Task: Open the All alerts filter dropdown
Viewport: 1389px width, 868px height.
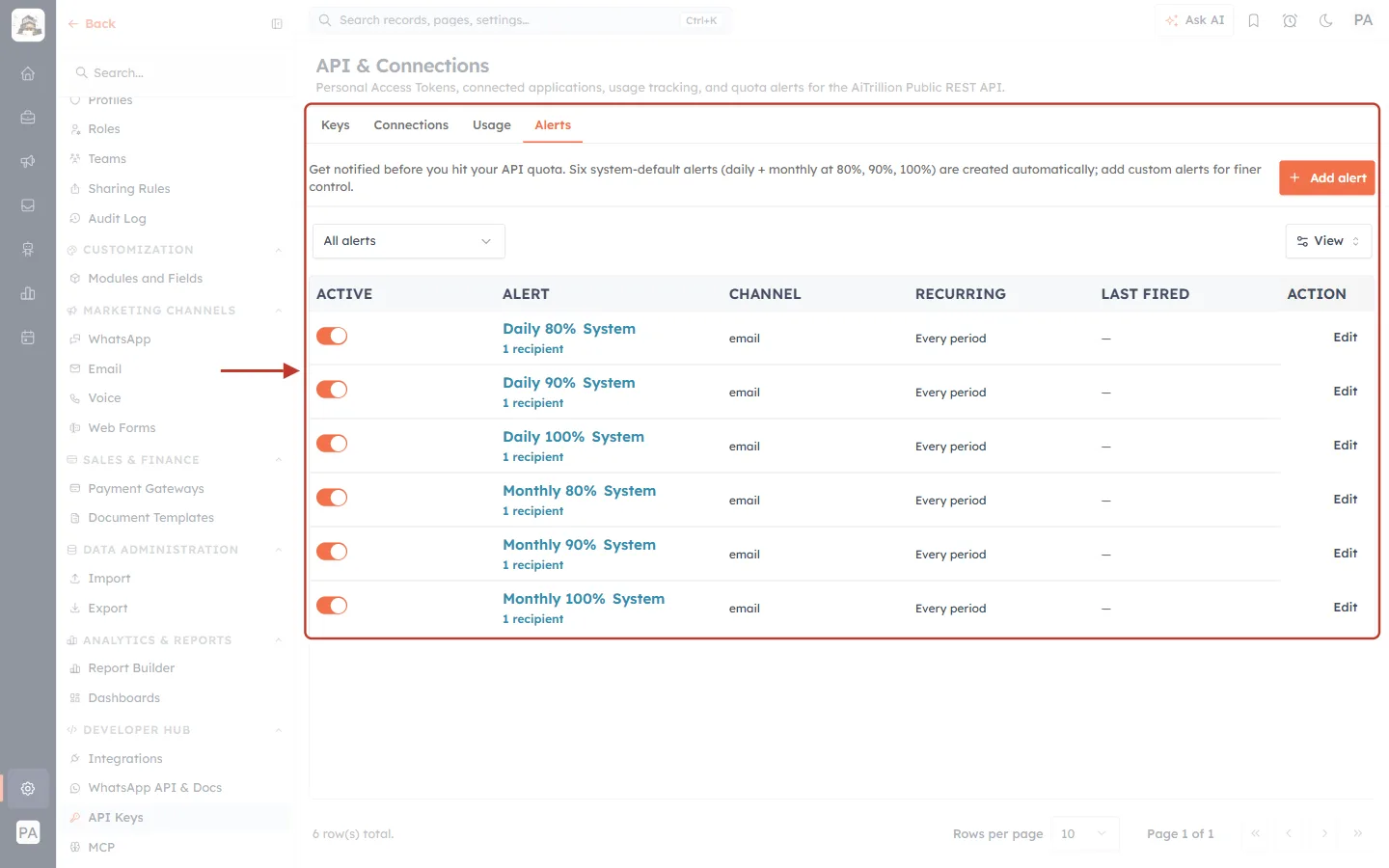Action: pos(409,241)
